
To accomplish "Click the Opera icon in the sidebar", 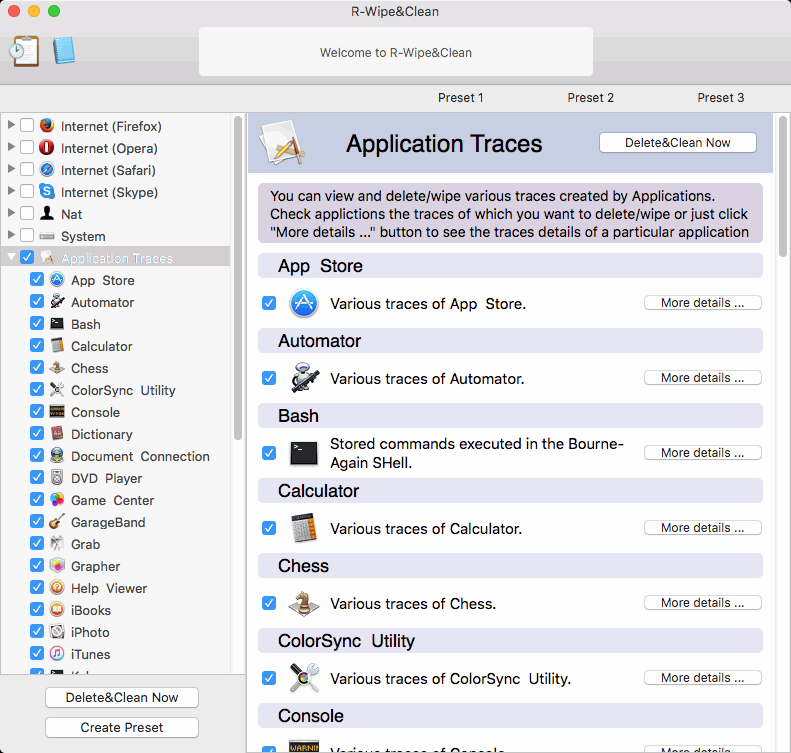I will [47, 148].
